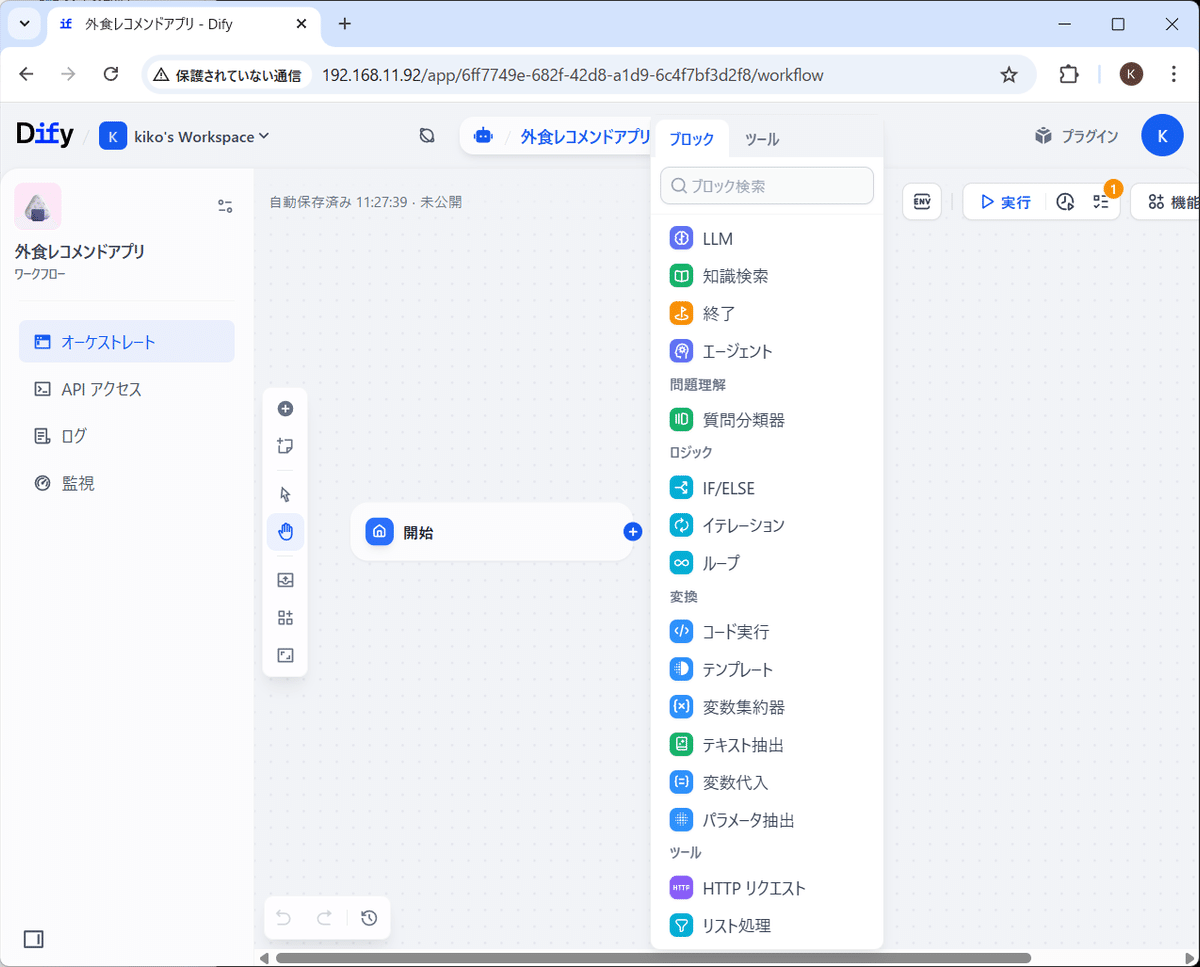Click the fit-to-view icon in canvas toolbar
Screen dimensions: 1200x967
coord(285,655)
